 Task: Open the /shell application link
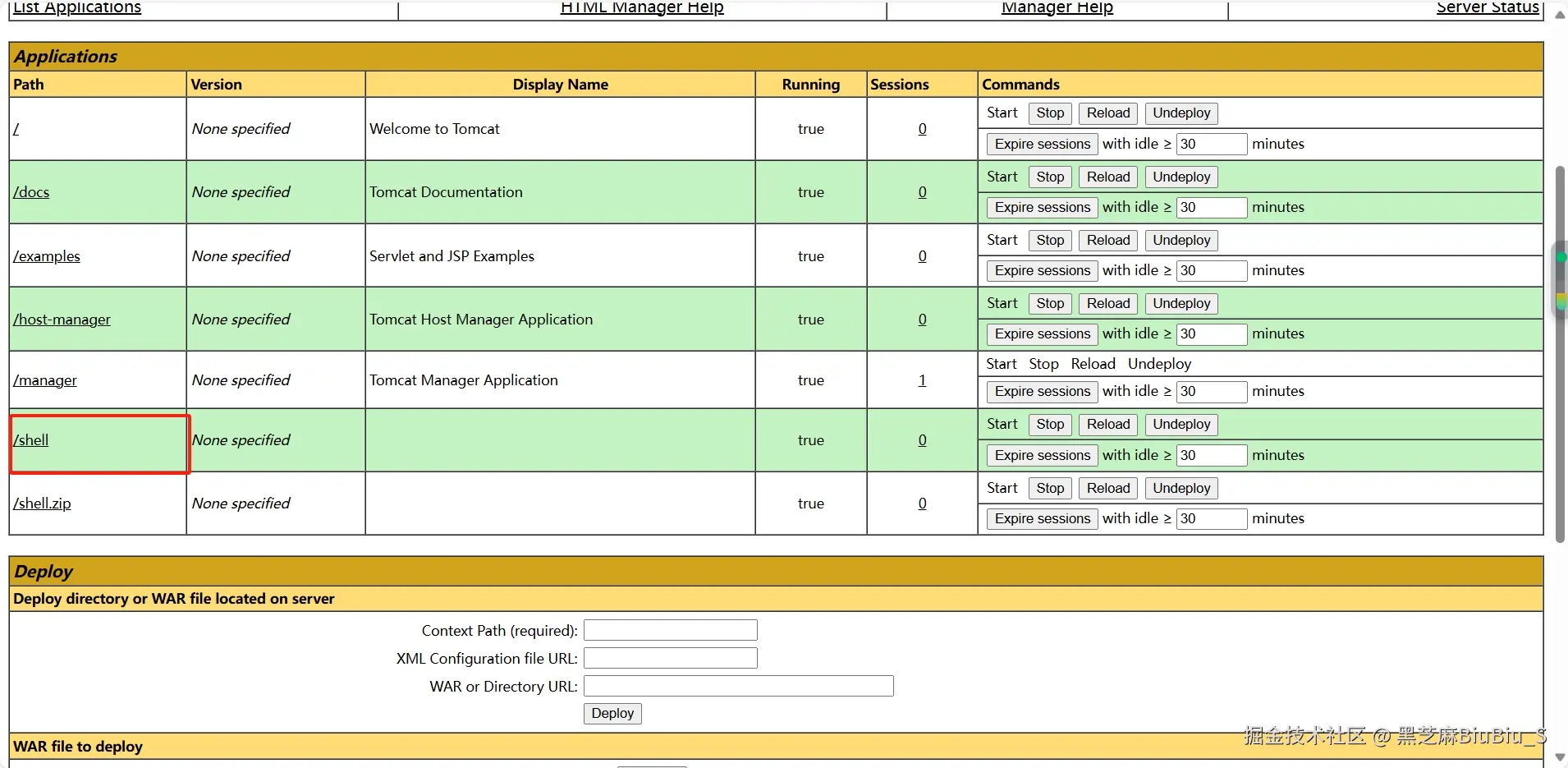click(x=31, y=440)
